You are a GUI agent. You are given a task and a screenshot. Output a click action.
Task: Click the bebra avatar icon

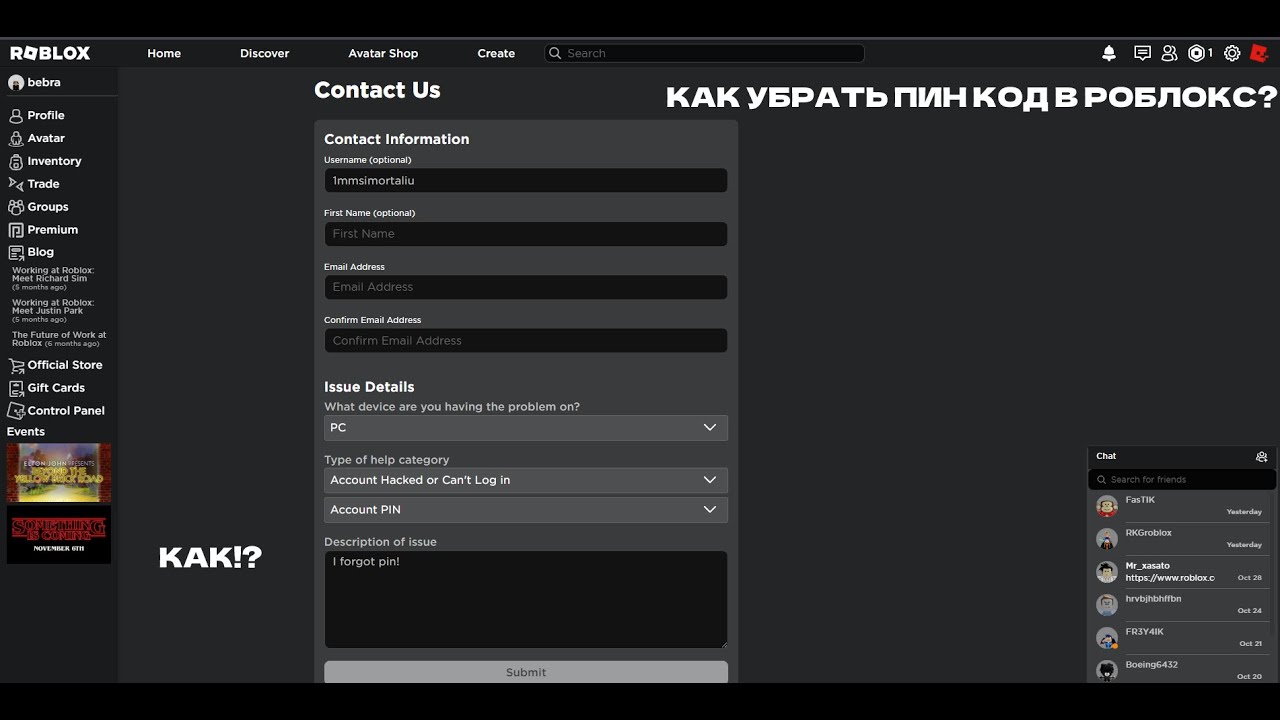[x=16, y=82]
